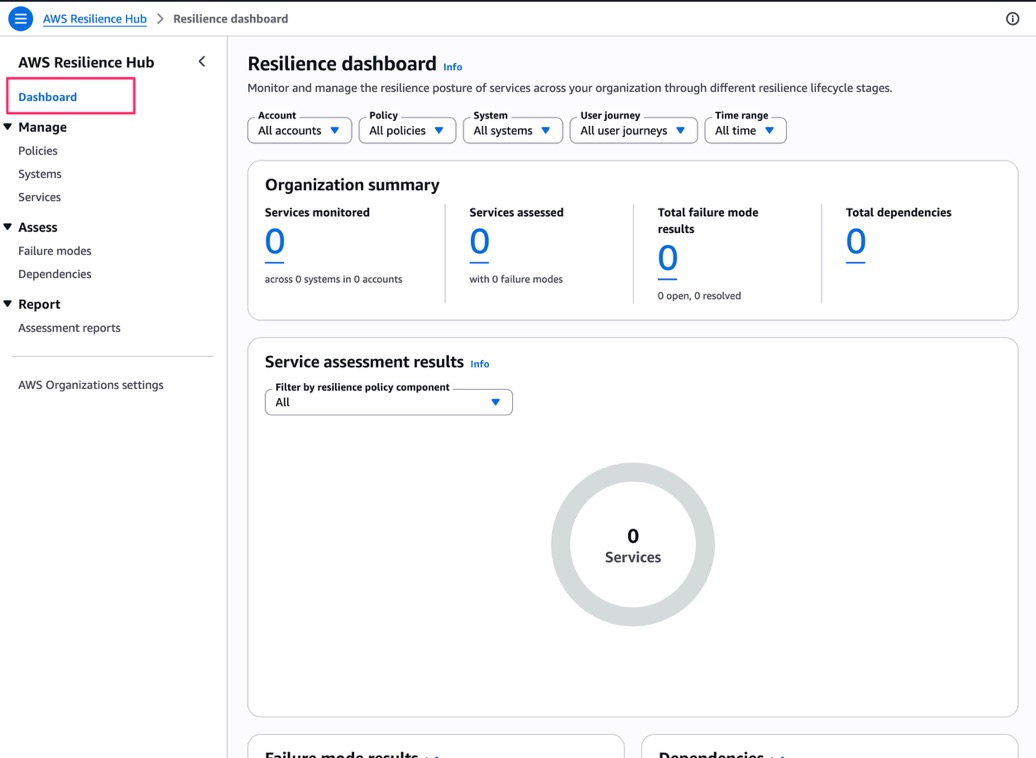Go to Services in the sidebar
Screen dimensions: 1036x758
39,197
